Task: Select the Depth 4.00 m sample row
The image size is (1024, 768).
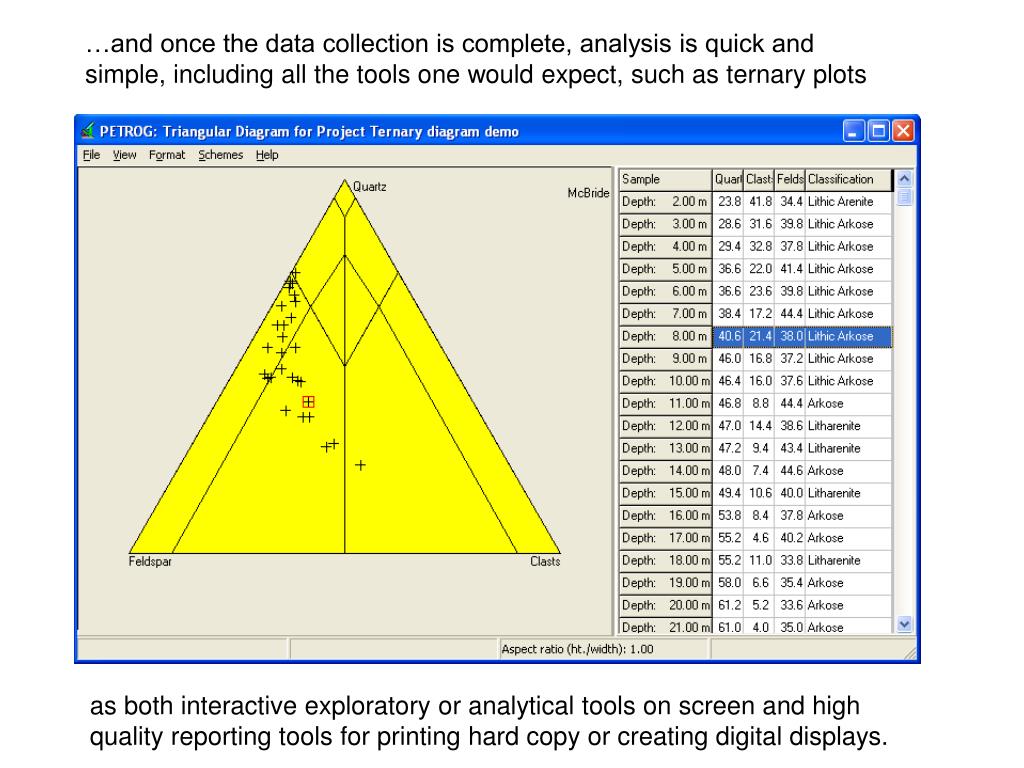Action: pyautogui.click(x=755, y=246)
